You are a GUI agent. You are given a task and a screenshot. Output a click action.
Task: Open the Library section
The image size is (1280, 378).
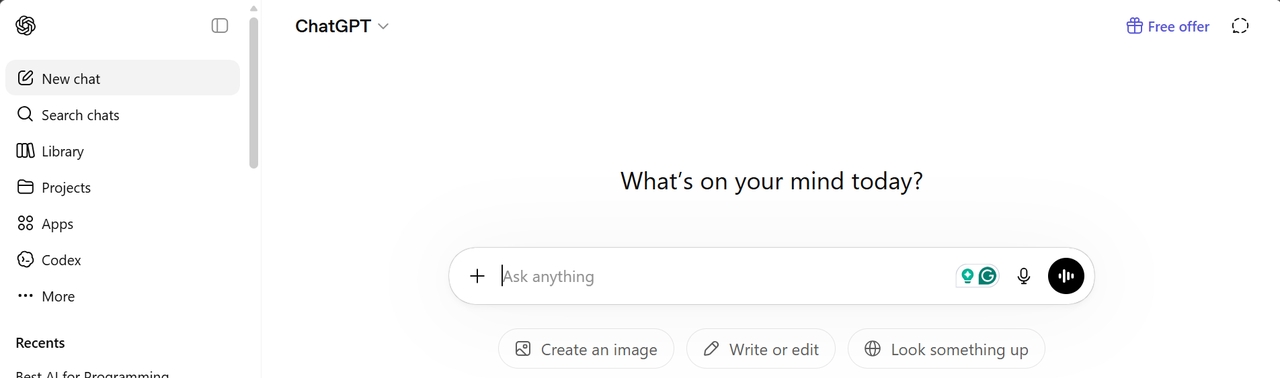point(123,151)
